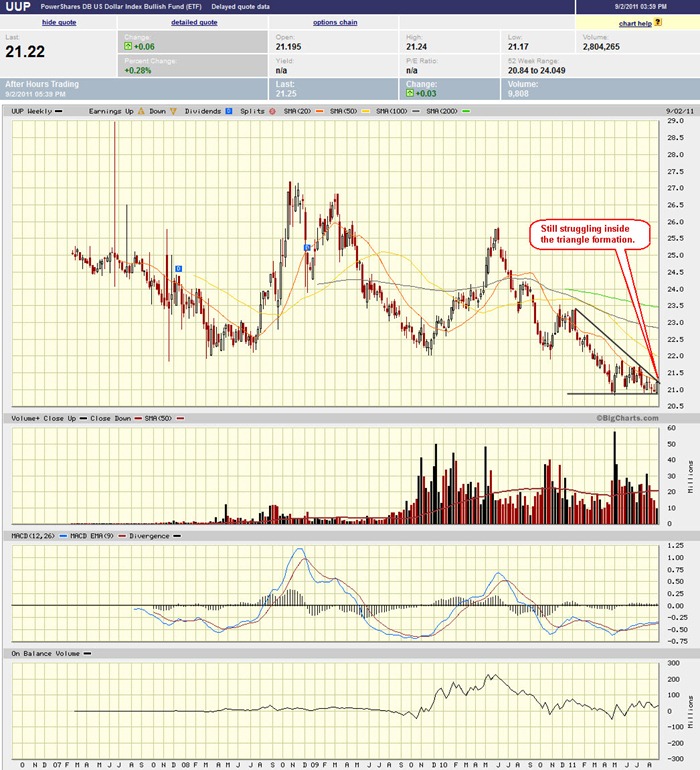Click the header timestamp 9/2/2011 03:59 PM

(641, 6)
